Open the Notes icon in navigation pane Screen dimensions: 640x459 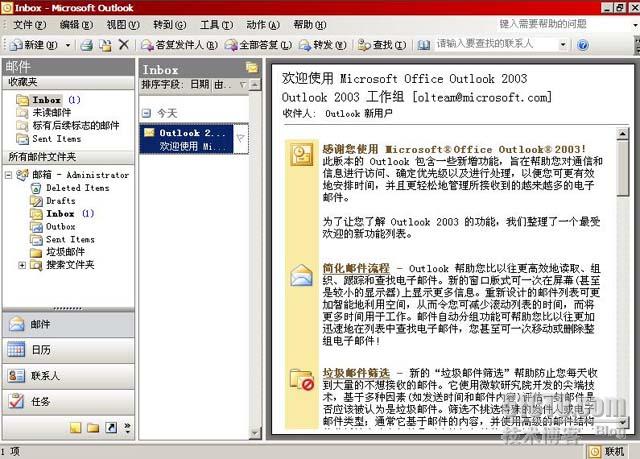pyautogui.click(x=75, y=428)
